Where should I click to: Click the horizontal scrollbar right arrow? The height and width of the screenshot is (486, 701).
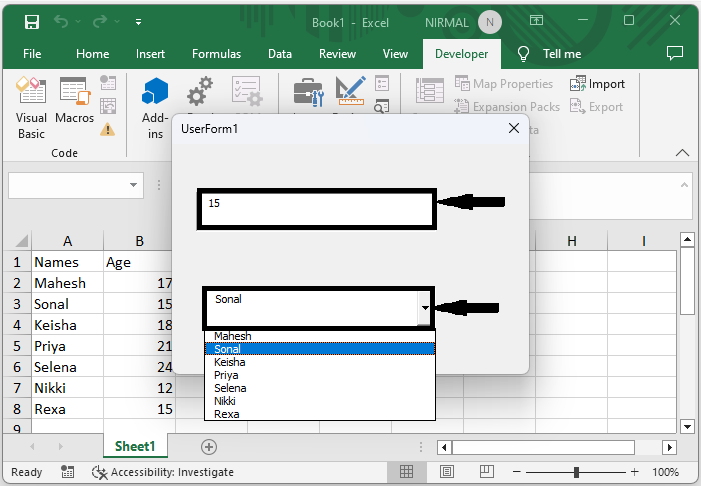click(669, 447)
